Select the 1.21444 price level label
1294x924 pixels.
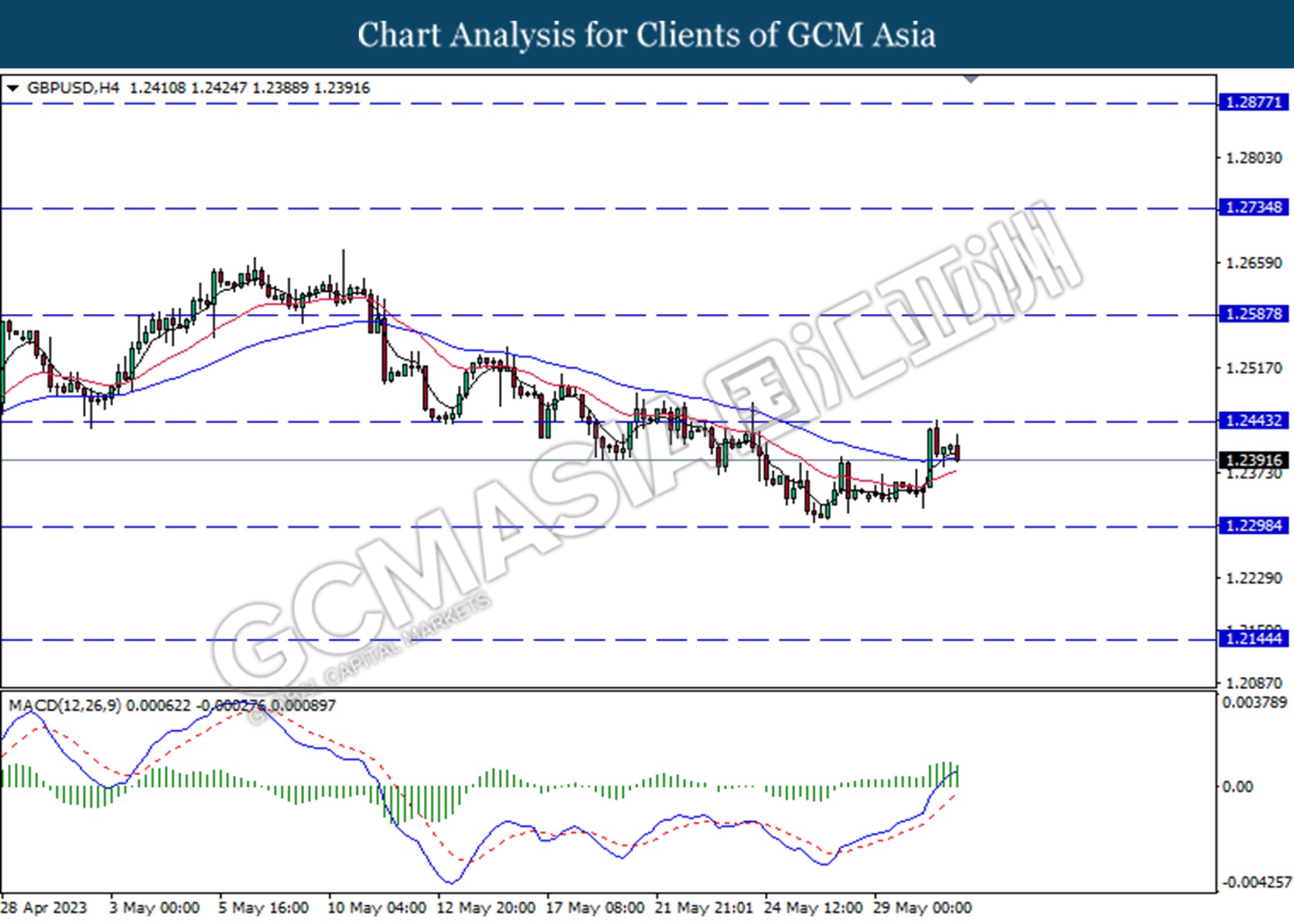click(1254, 639)
